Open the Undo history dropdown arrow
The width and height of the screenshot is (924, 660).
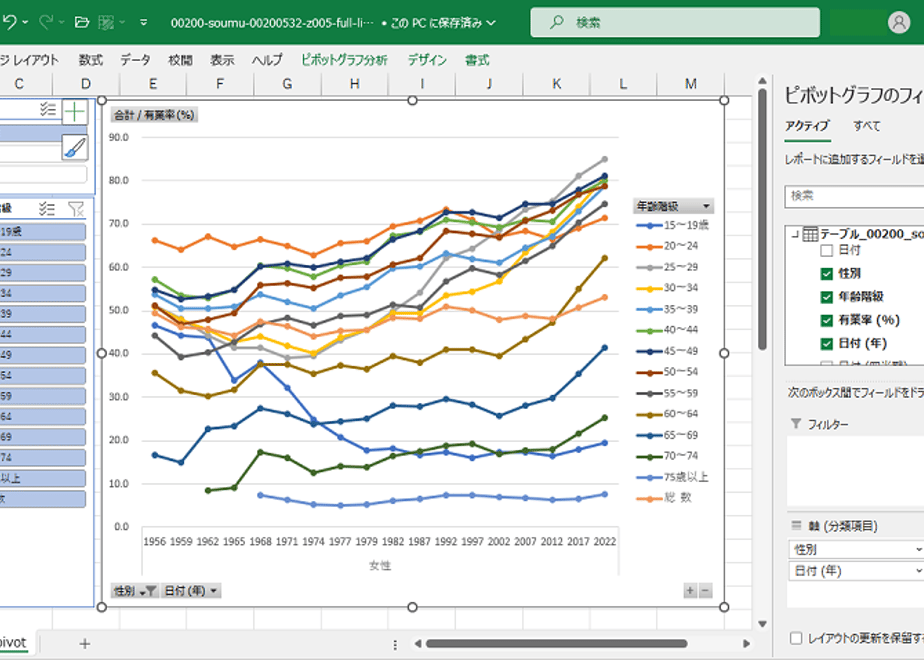point(25,22)
